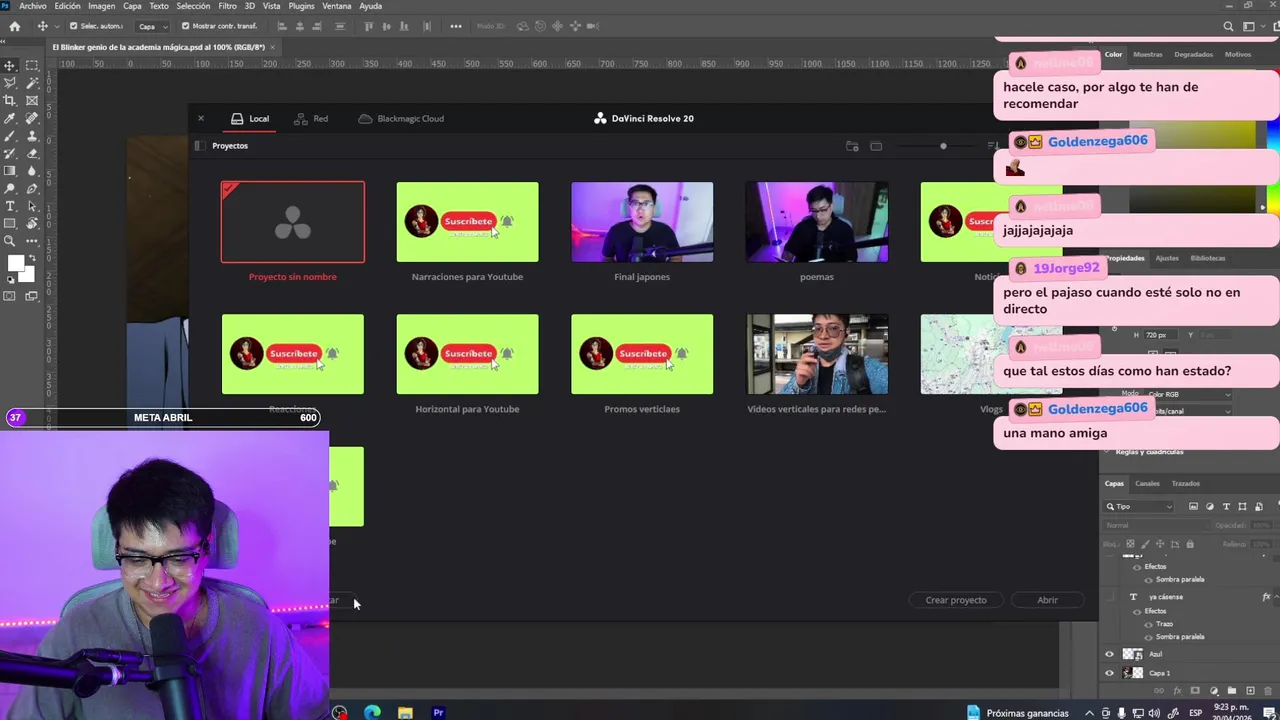The width and height of the screenshot is (1280, 720).
Task: Click the delete layer trash icon
Action: (1267, 691)
